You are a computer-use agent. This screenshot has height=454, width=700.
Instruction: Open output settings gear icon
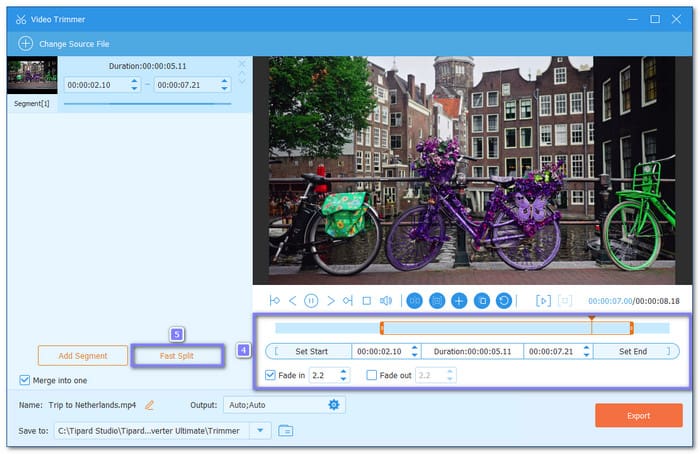334,405
